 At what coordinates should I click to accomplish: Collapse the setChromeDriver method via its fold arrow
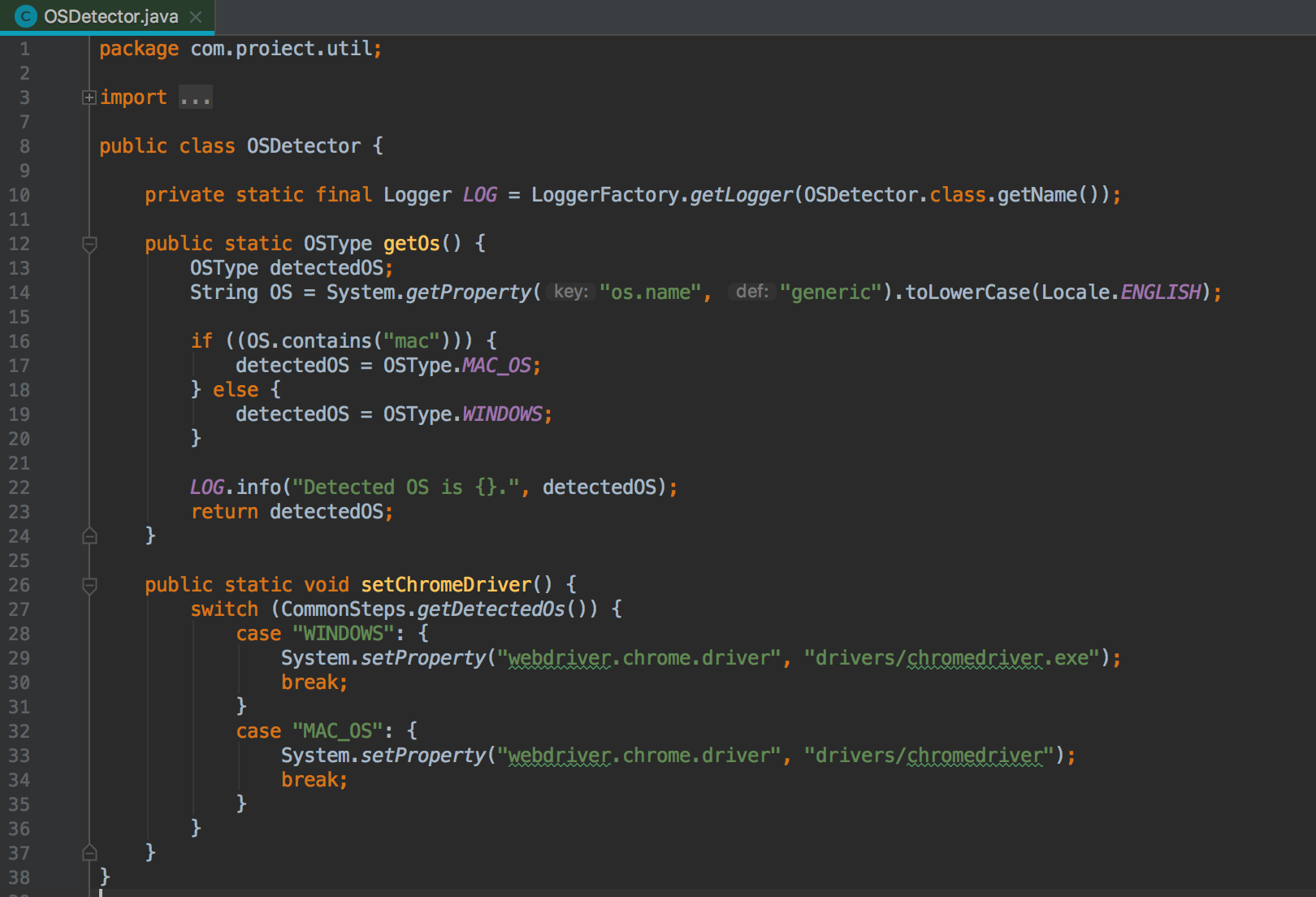[89, 585]
